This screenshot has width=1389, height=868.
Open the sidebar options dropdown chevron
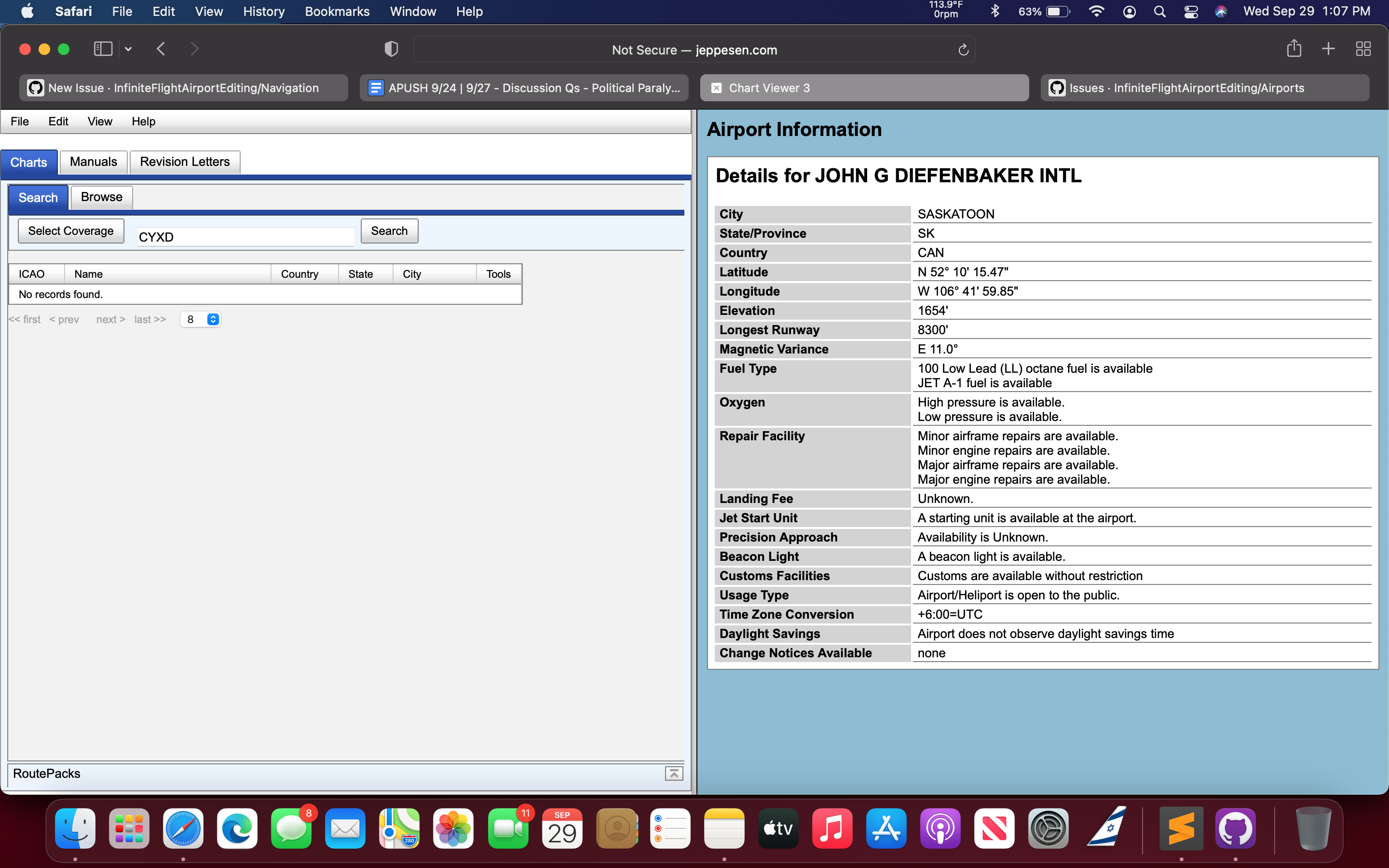point(129,49)
